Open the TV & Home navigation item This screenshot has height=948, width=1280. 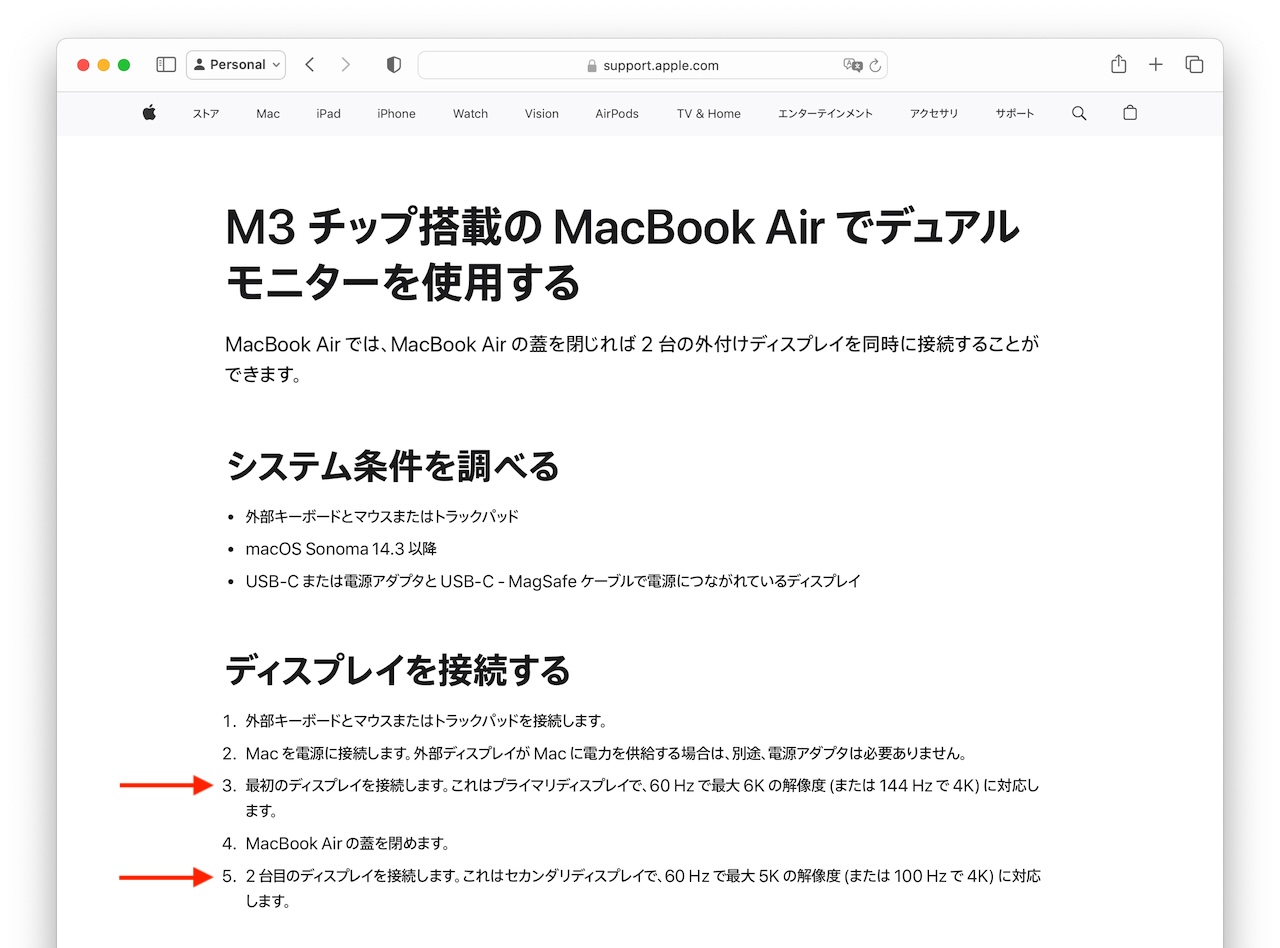click(709, 114)
